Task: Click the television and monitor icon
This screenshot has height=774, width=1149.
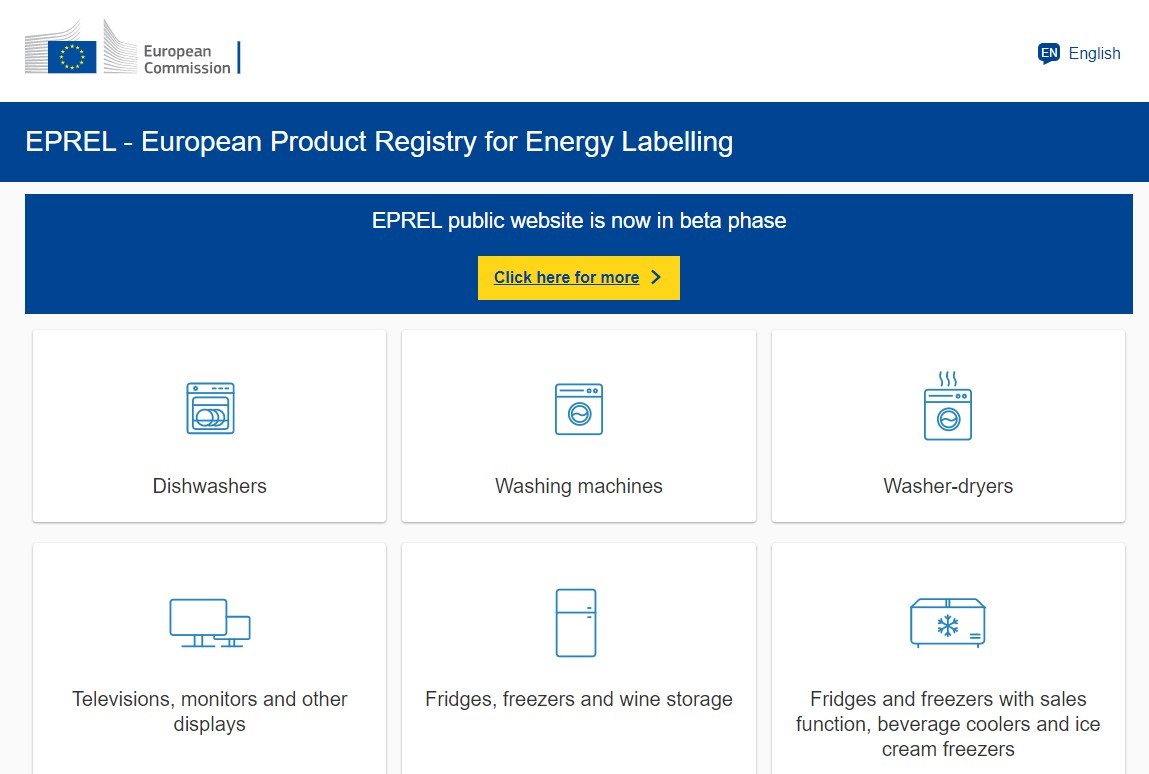Action: pos(210,622)
